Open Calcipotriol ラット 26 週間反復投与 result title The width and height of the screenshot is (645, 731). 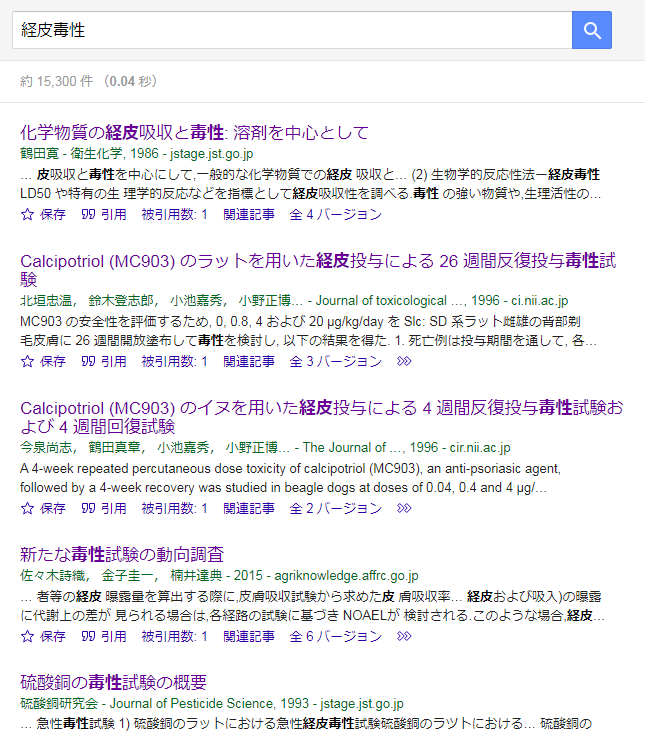click(318, 270)
